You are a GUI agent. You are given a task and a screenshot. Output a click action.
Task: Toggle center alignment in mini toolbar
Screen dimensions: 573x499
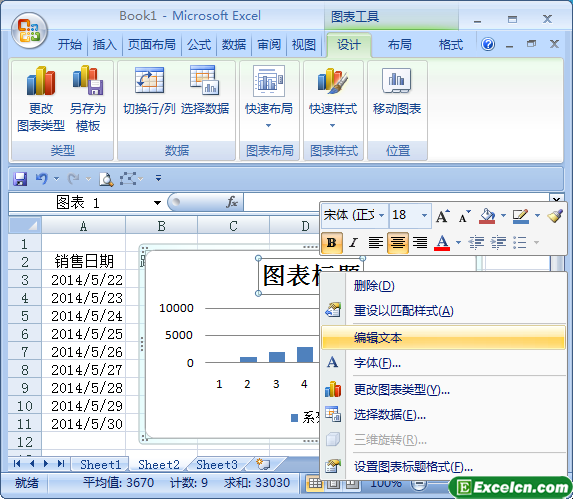point(398,242)
